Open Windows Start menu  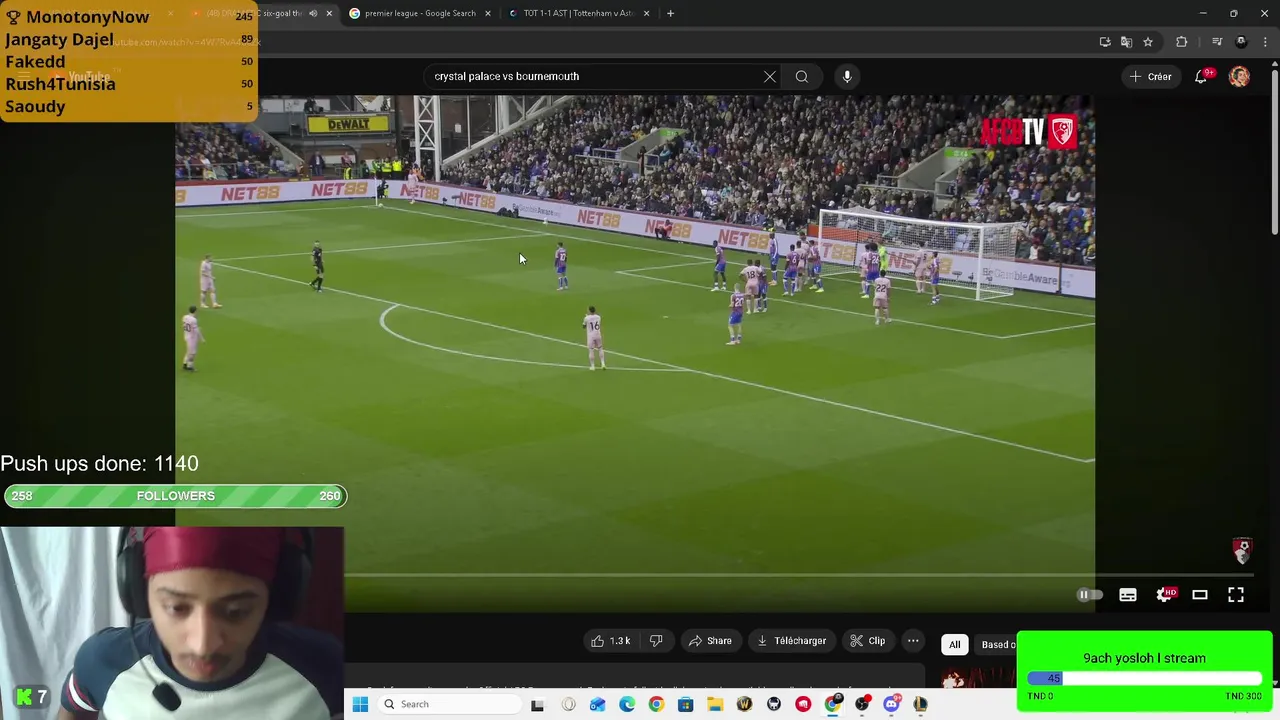point(361,704)
